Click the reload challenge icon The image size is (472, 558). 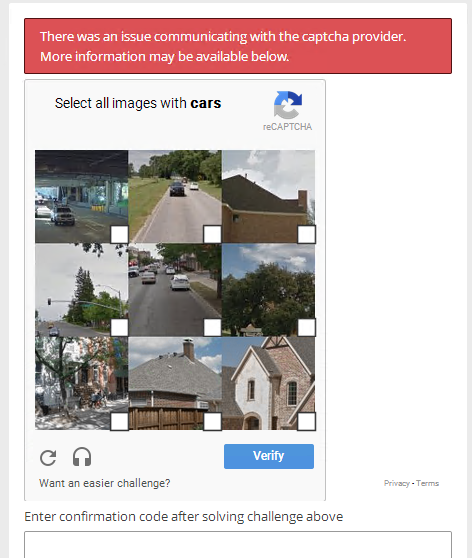[48, 458]
